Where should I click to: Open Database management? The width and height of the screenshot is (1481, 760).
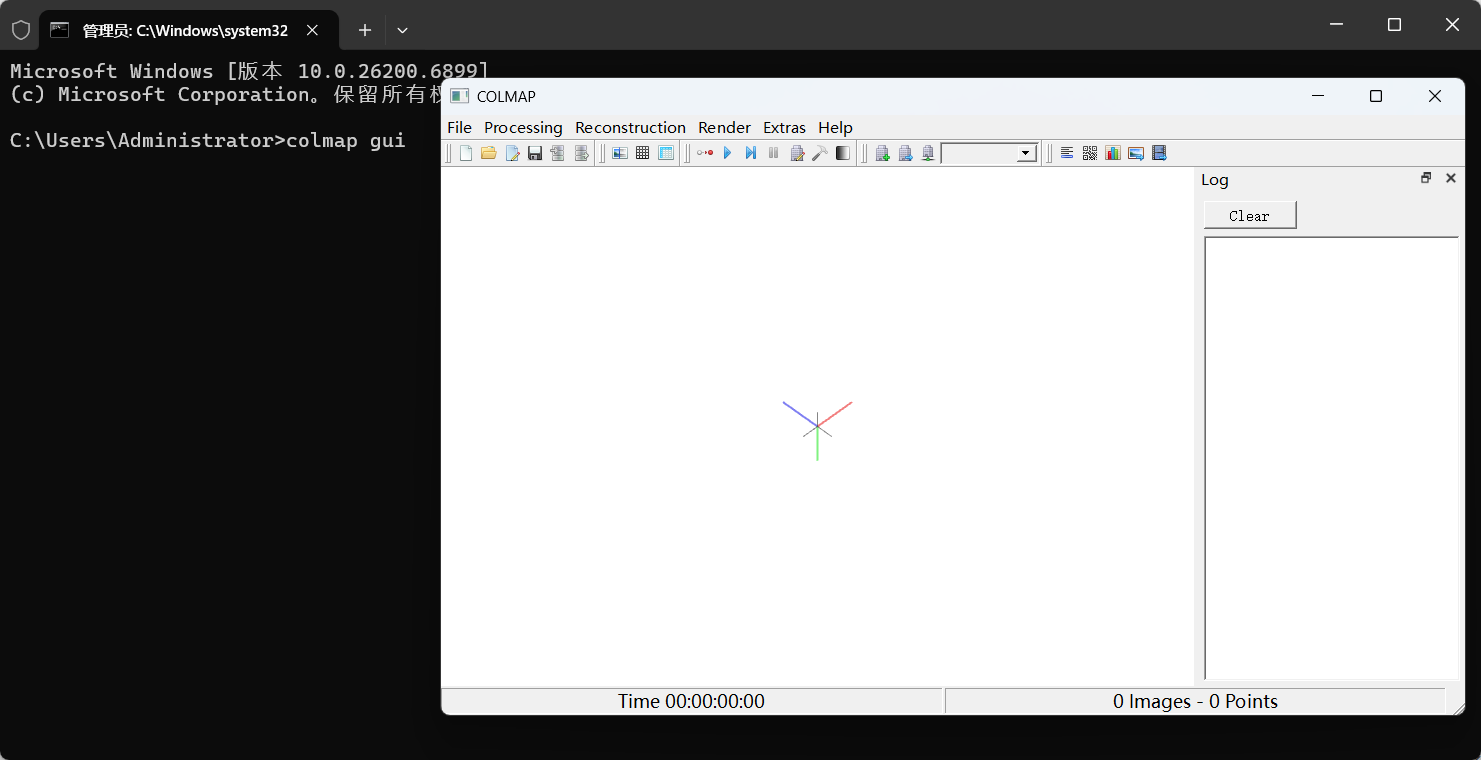pyautogui.click(x=665, y=152)
